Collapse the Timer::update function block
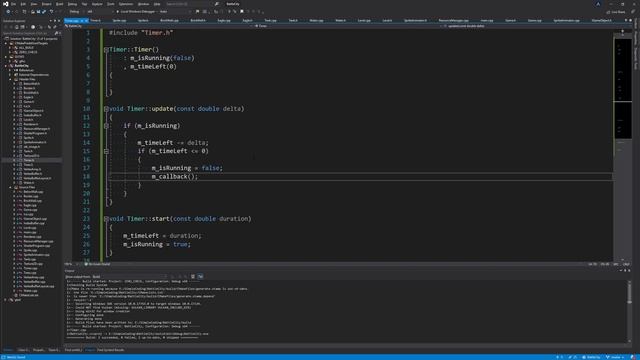This screenshot has height=360, width=640. 106,109
